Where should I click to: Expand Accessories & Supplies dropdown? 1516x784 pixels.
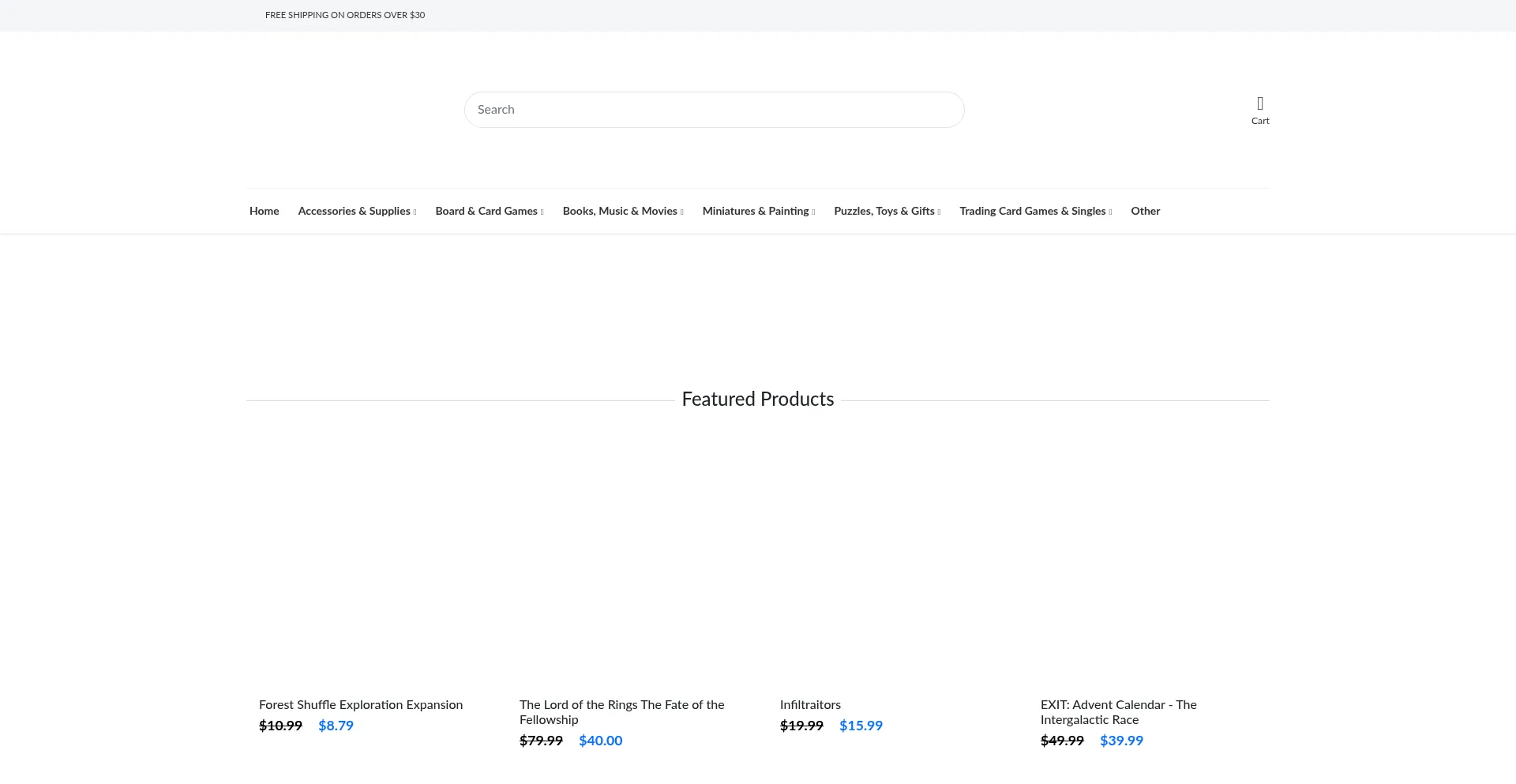[356, 211]
